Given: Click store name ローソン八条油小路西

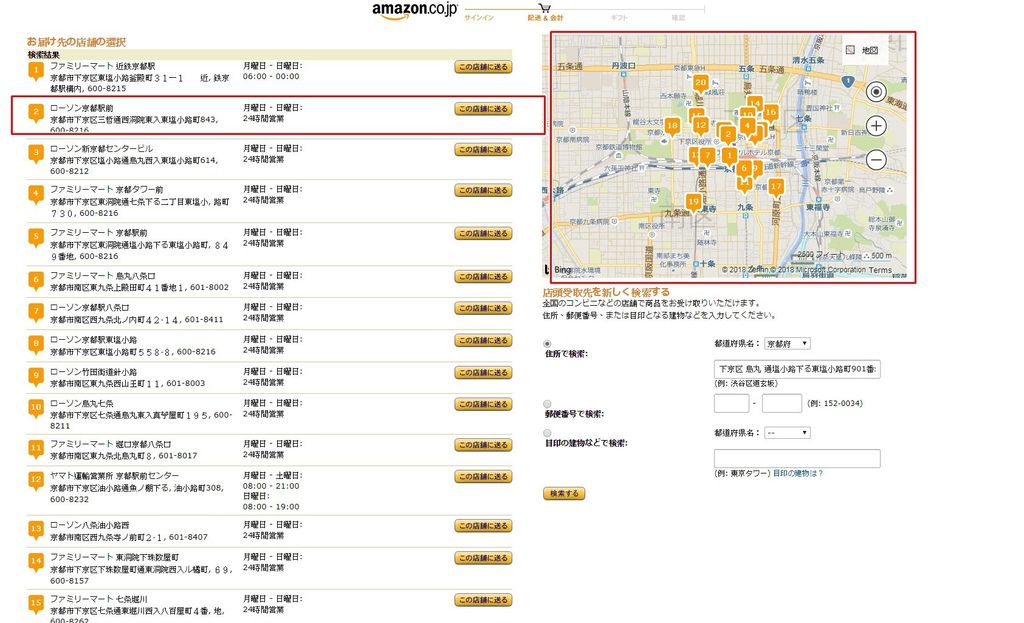Looking at the screenshot, I should [89, 525].
